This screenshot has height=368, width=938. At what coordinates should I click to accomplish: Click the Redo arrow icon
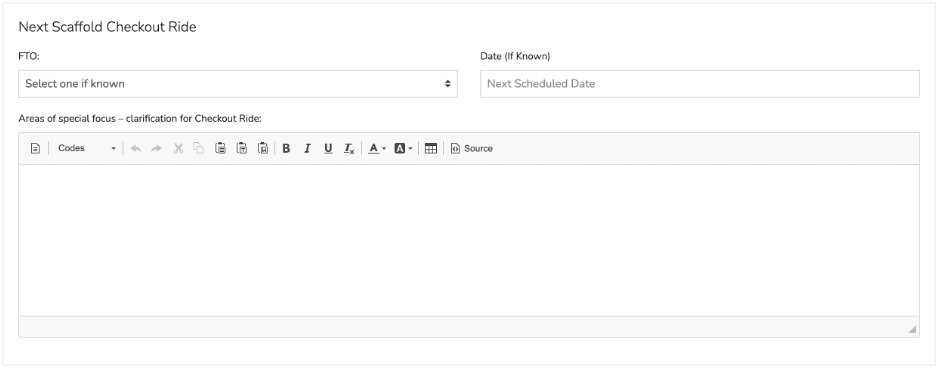point(157,148)
